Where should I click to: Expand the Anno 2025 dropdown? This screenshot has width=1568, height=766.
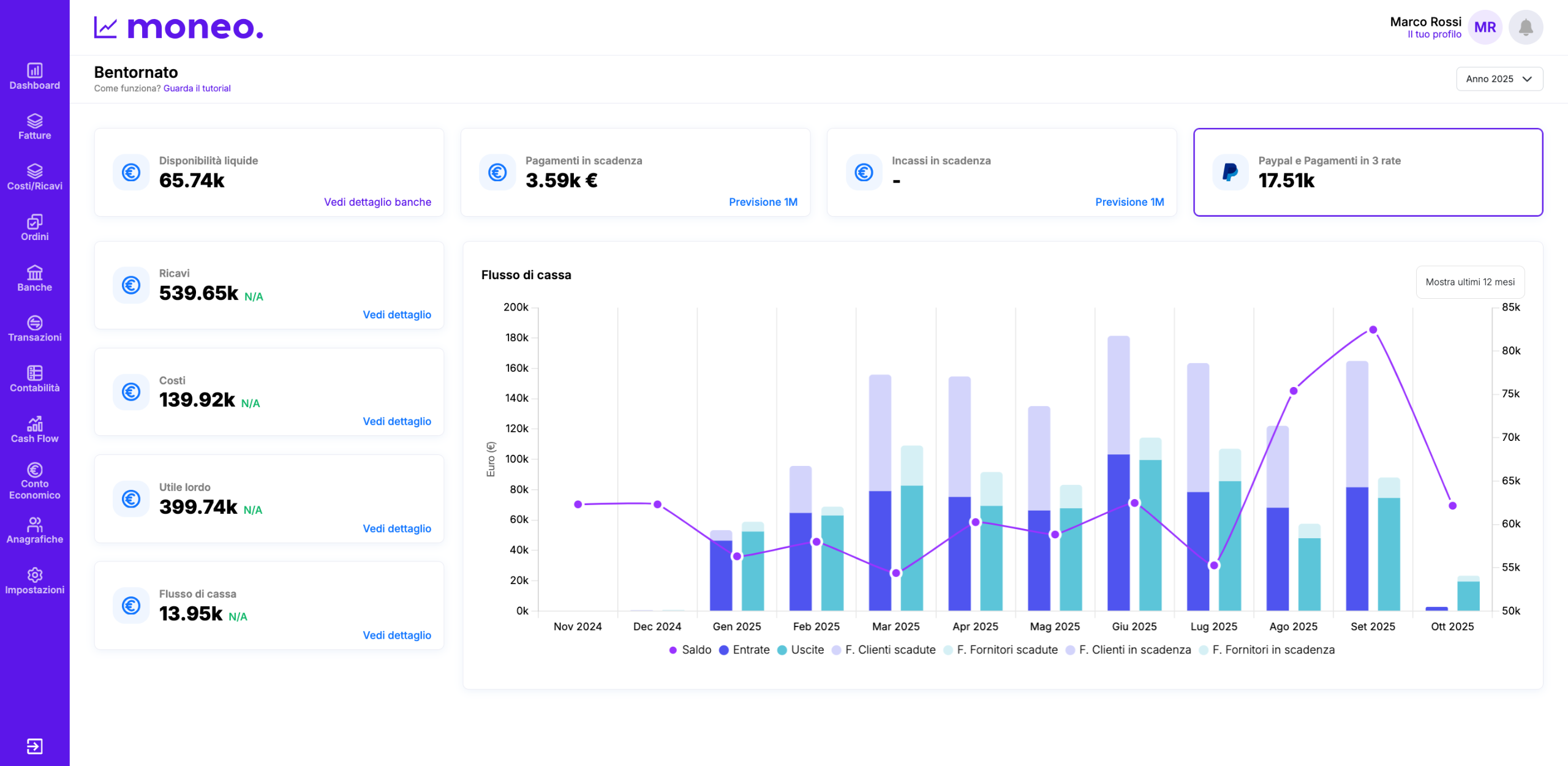click(x=1499, y=79)
